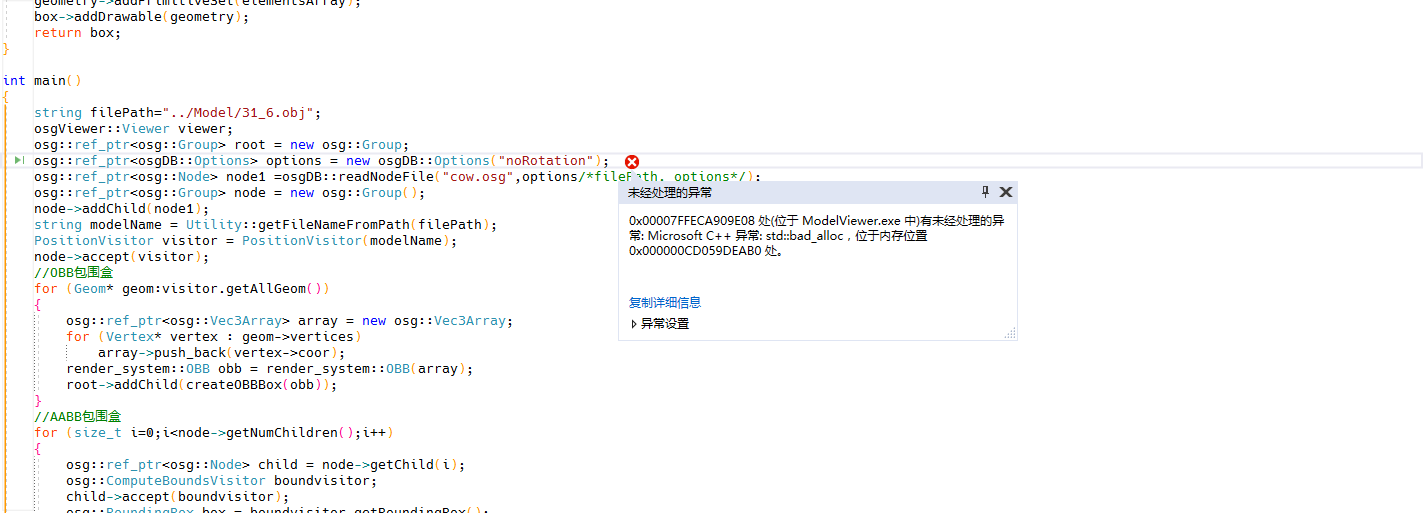This screenshot has height=513, width=1423.
Task: Click the render_system::OBB(array) line
Action: click(270, 368)
